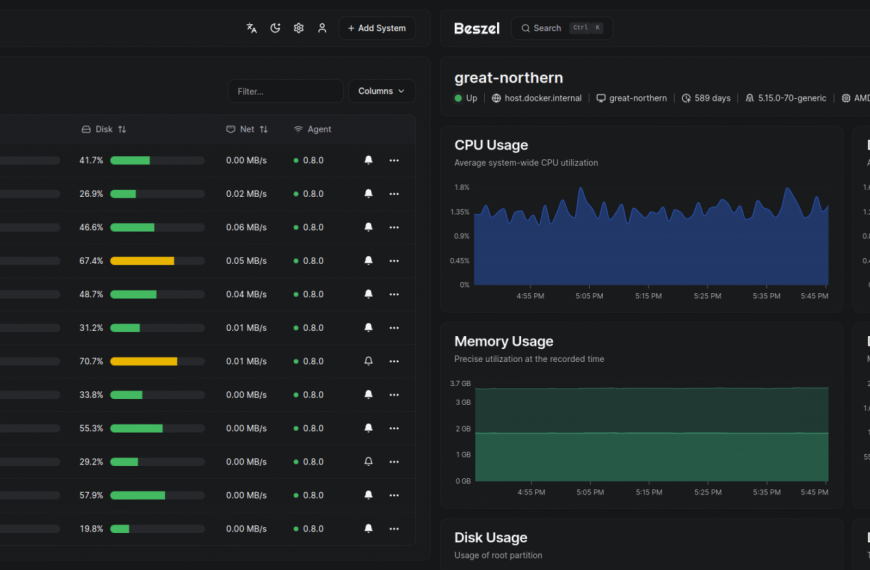Screen dimensions: 870x570
Task: Click the CPU Usage chart area
Action: click(651, 236)
